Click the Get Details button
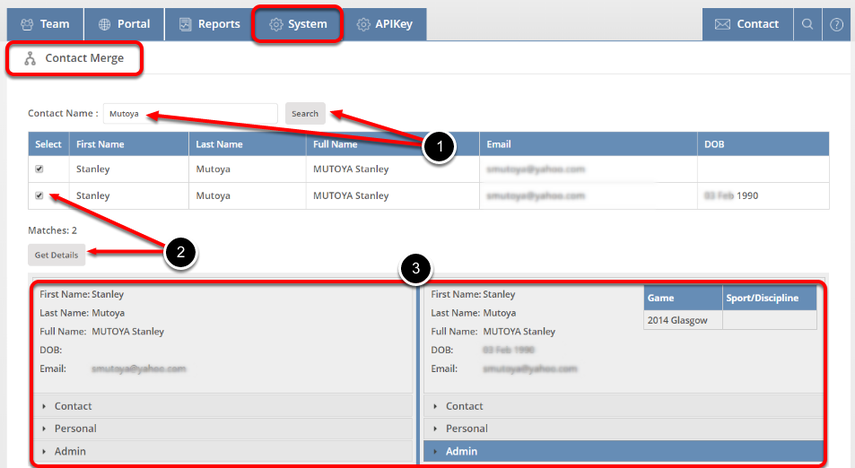 coord(57,255)
